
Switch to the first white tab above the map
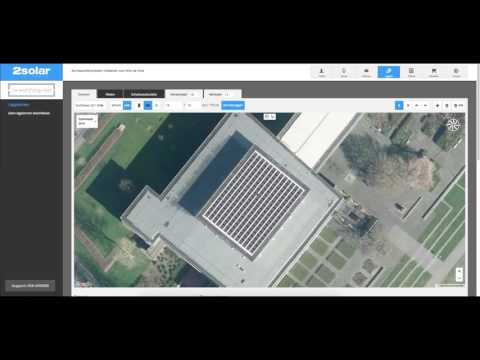84,94
